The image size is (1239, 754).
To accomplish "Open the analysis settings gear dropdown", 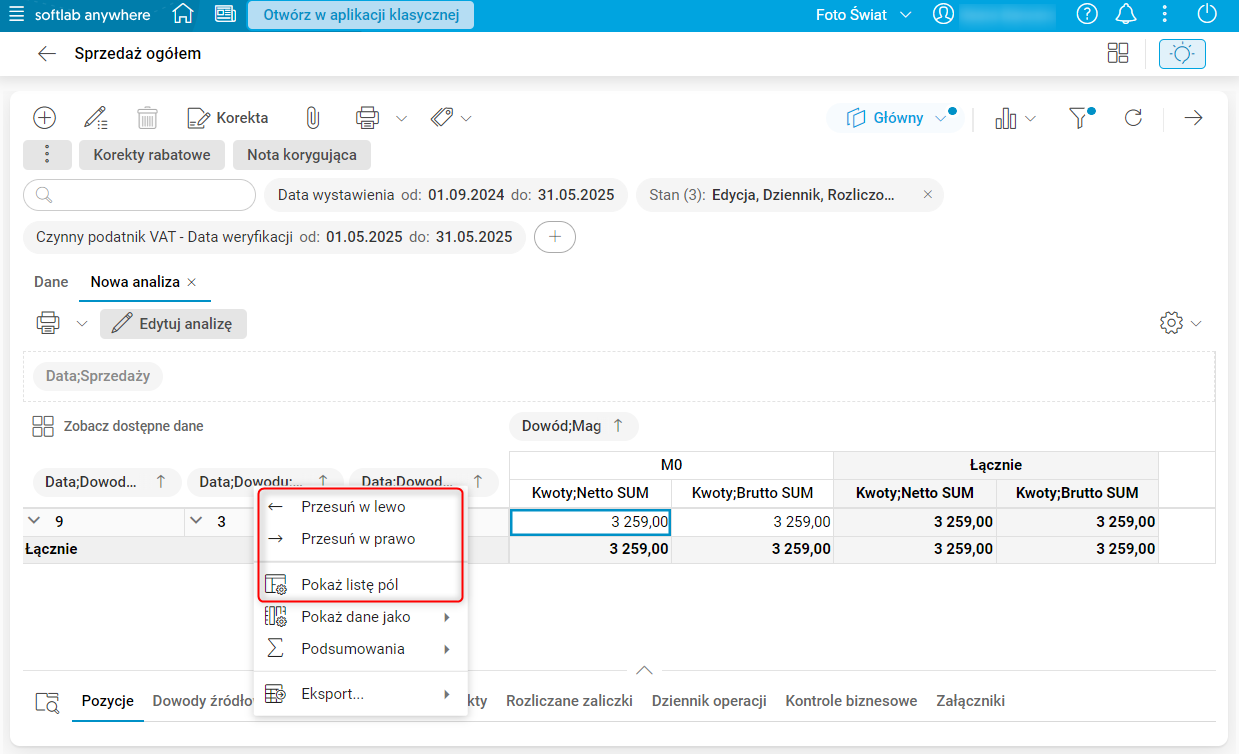I will (1180, 323).
